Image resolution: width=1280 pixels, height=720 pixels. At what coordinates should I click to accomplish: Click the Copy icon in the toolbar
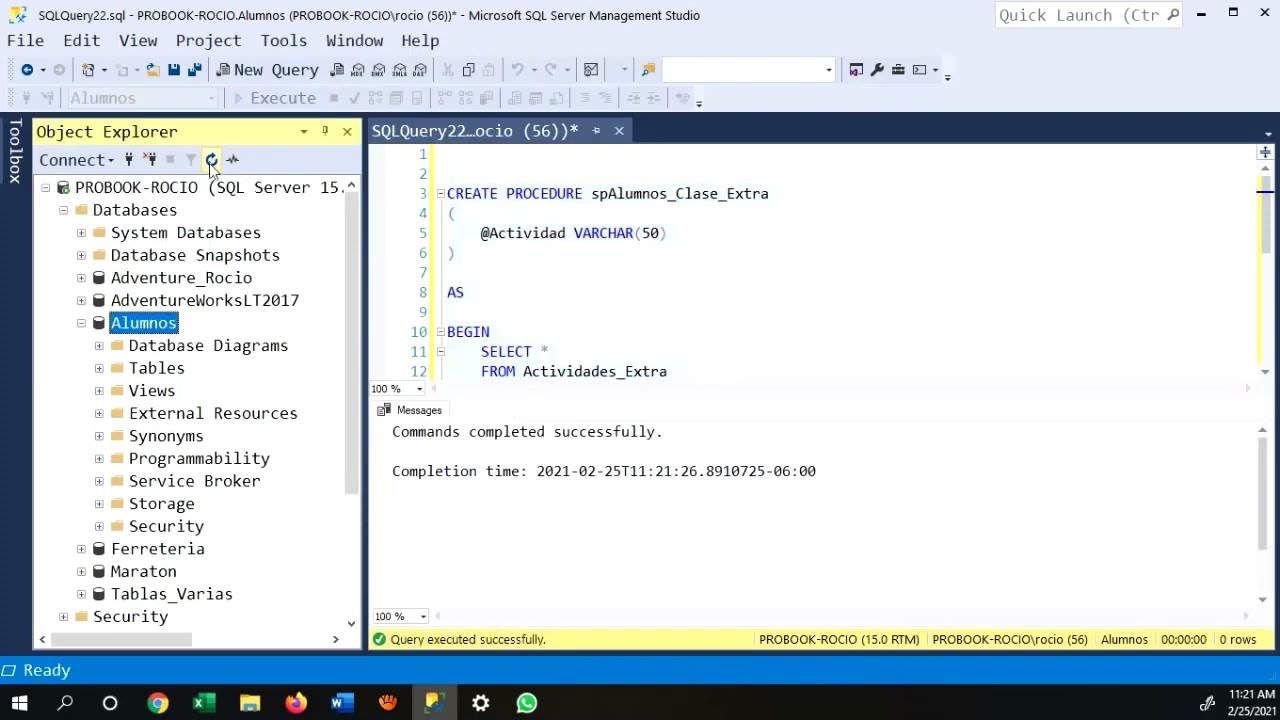coord(468,70)
